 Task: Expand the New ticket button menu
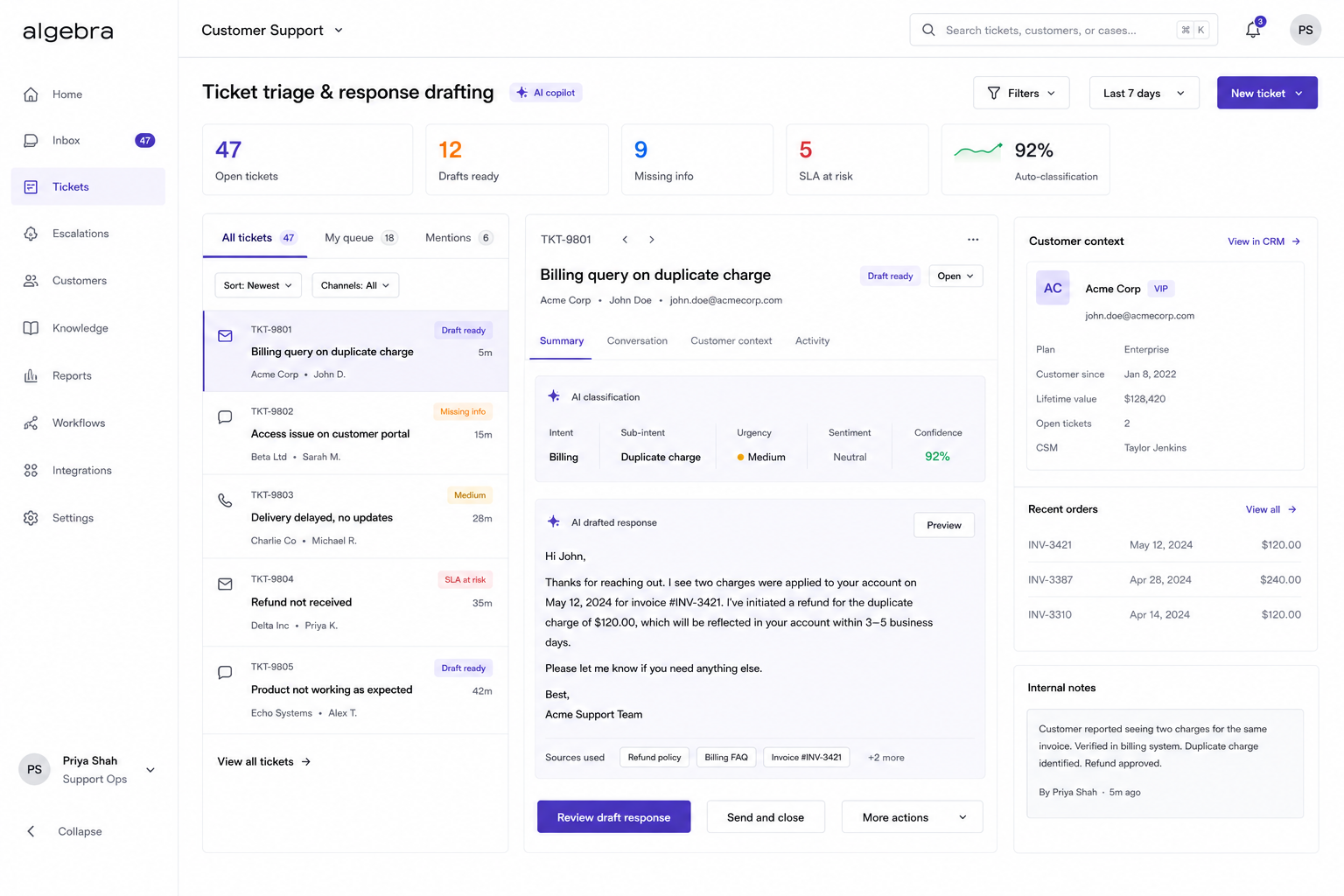(x=1299, y=94)
